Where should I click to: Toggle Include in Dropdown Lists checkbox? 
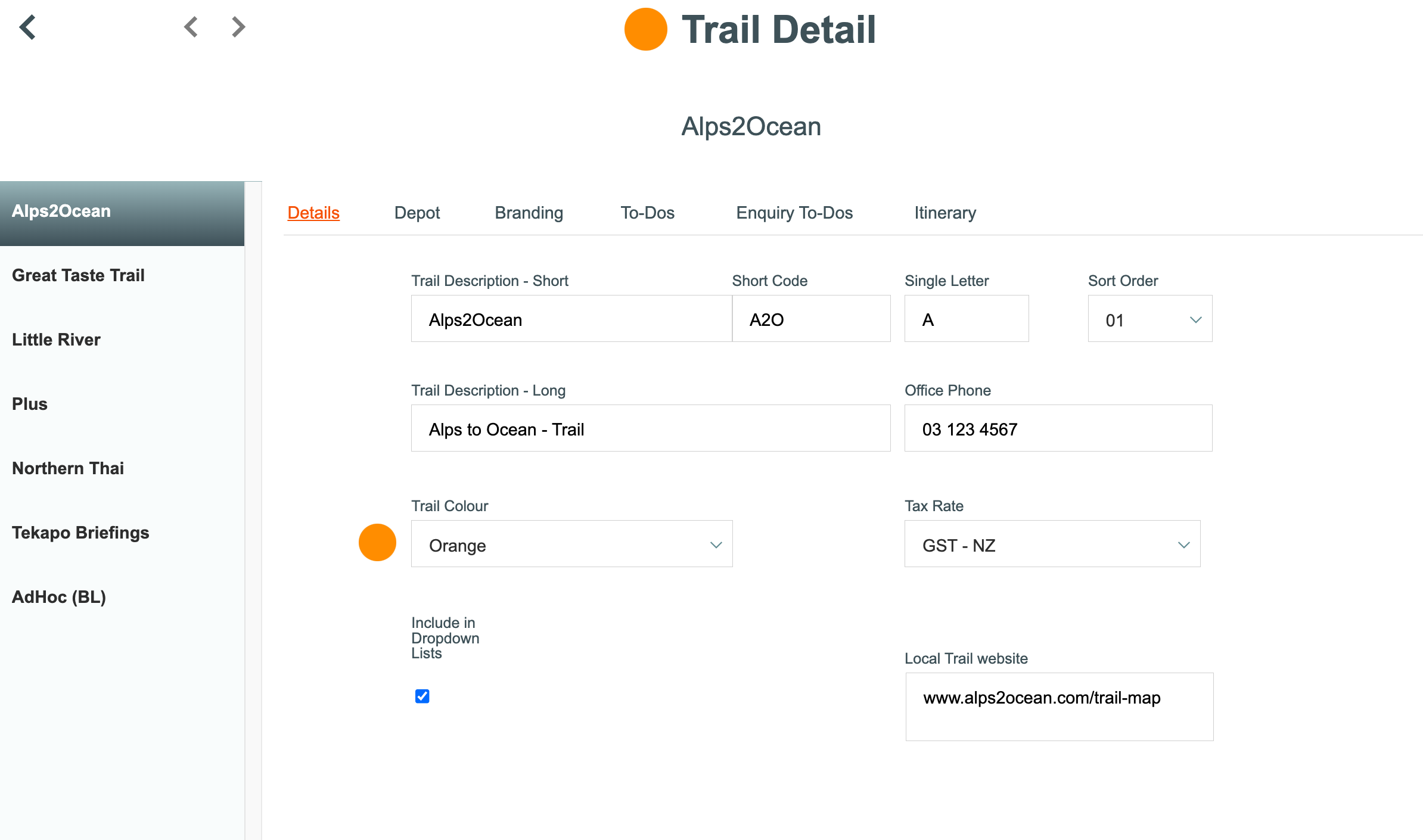(x=422, y=696)
